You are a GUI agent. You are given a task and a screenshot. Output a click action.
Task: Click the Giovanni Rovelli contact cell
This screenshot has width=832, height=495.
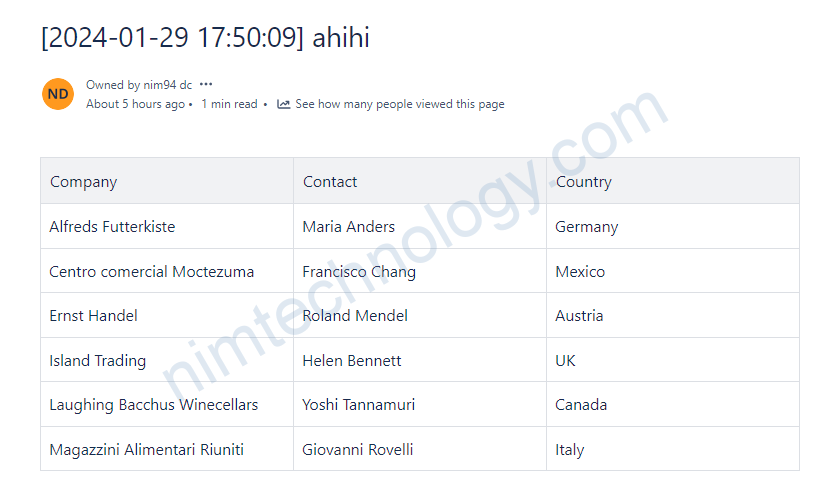358,450
